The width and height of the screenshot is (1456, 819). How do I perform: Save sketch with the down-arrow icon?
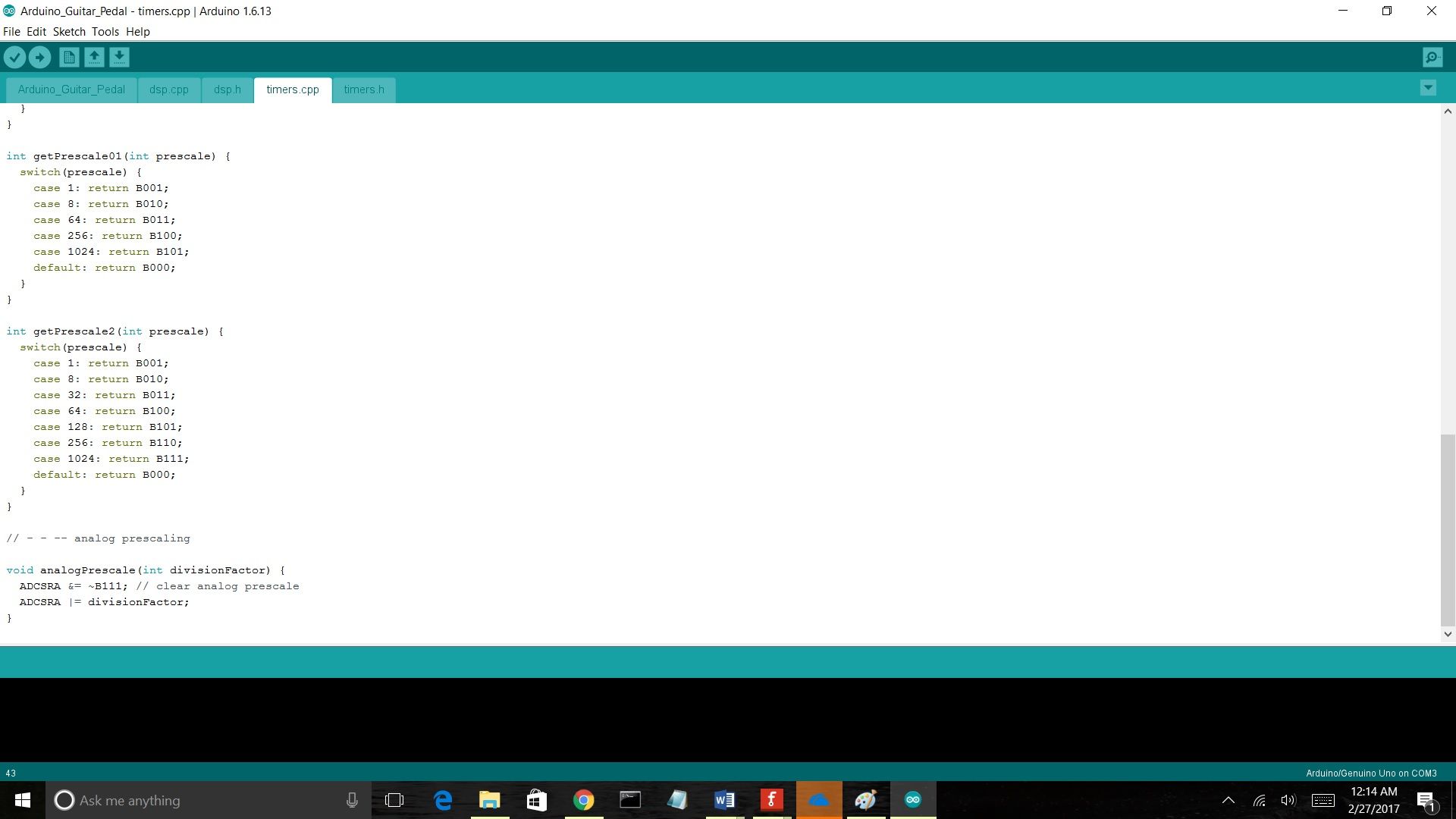119,57
